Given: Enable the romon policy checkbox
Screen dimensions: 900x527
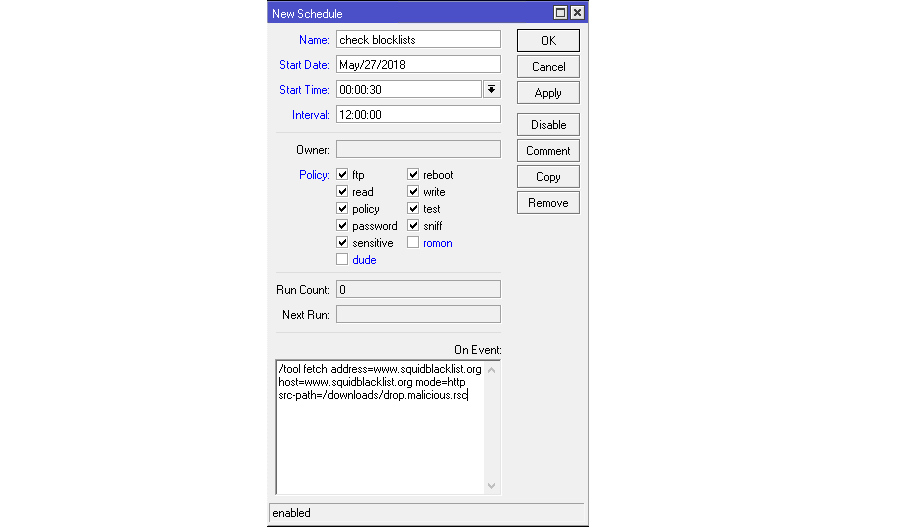Looking at the screenshot, I should pyautogui.click(x=413, y=242).
